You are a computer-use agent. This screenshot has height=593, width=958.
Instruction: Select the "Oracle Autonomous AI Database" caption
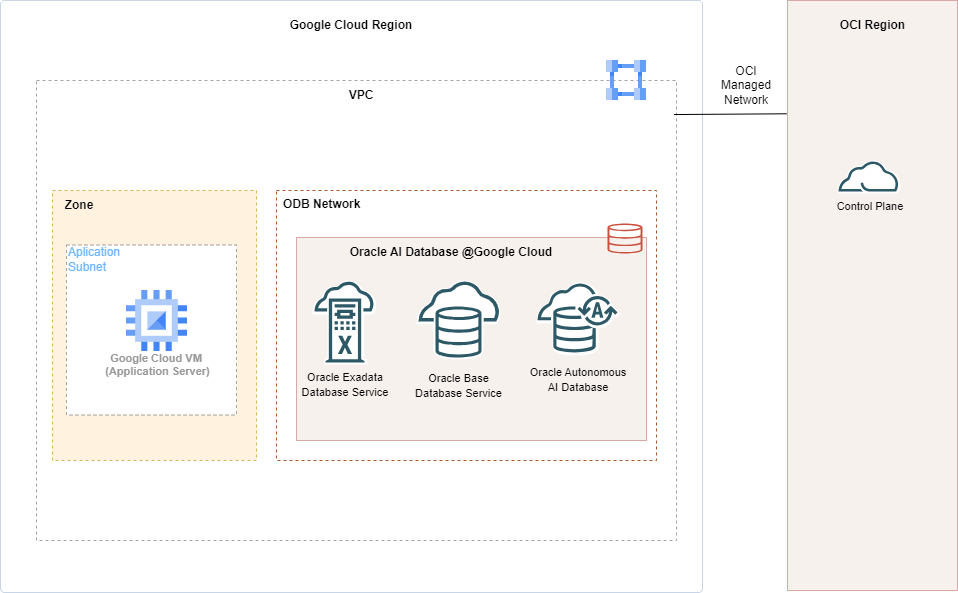[578, 380]
